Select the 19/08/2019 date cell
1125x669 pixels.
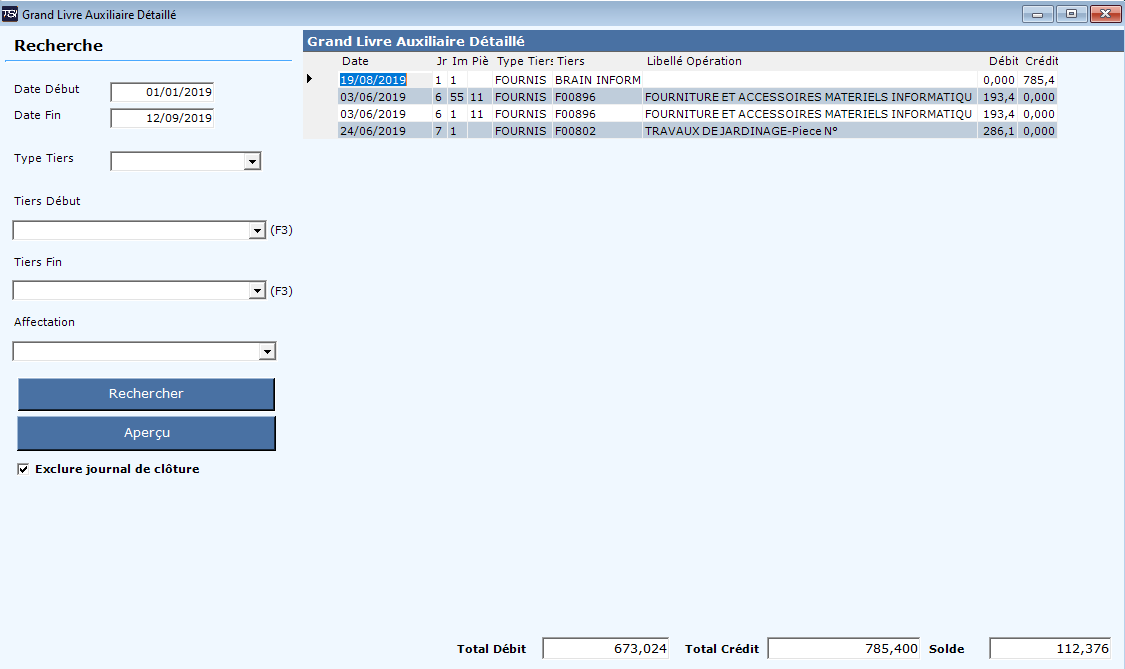point(385,80)
